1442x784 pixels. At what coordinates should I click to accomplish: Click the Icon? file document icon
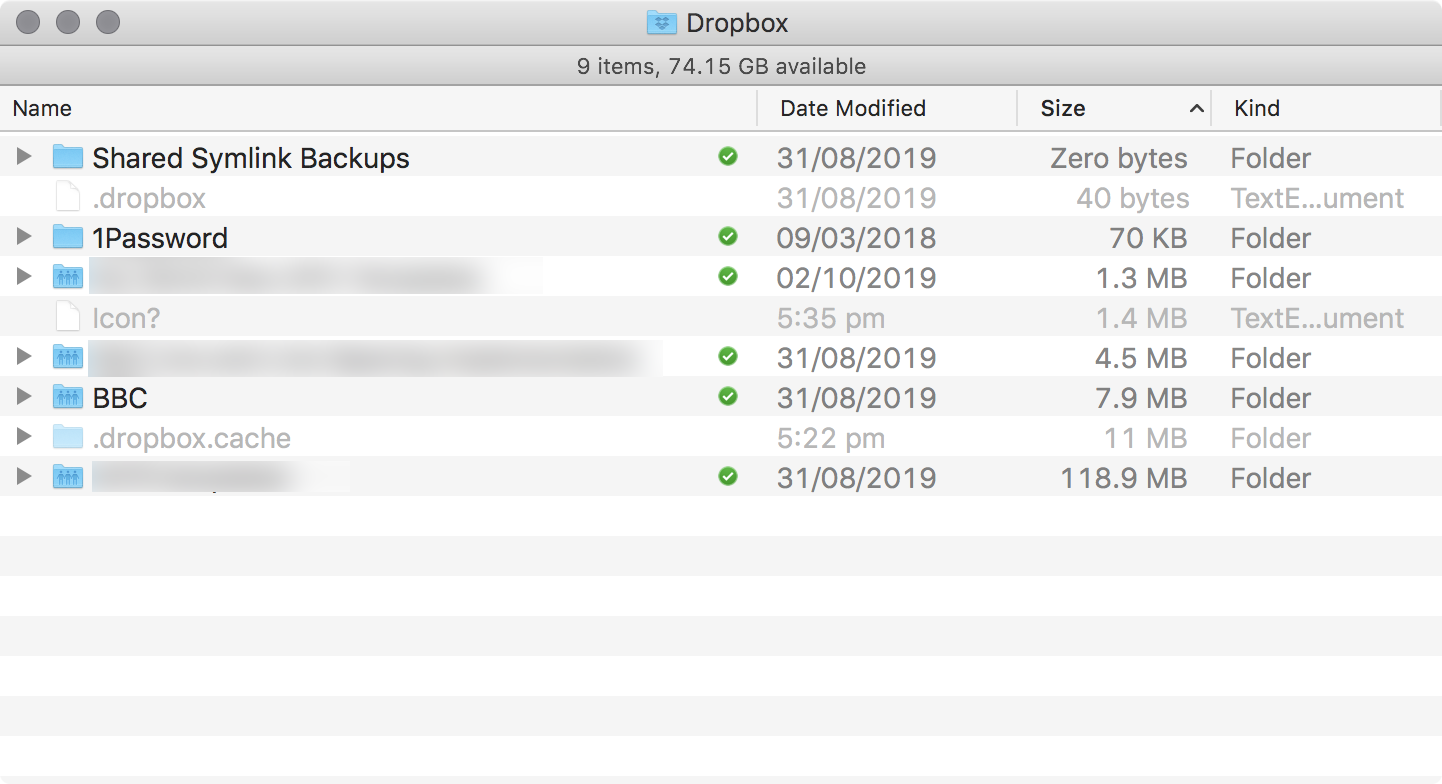(x=67, y=317)
